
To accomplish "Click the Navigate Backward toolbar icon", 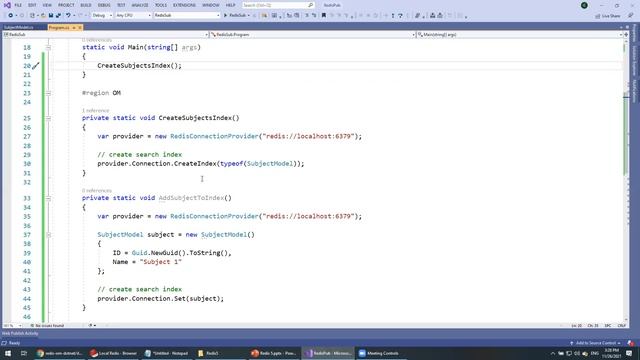I will pyautogui.click(x=11, y=16).
